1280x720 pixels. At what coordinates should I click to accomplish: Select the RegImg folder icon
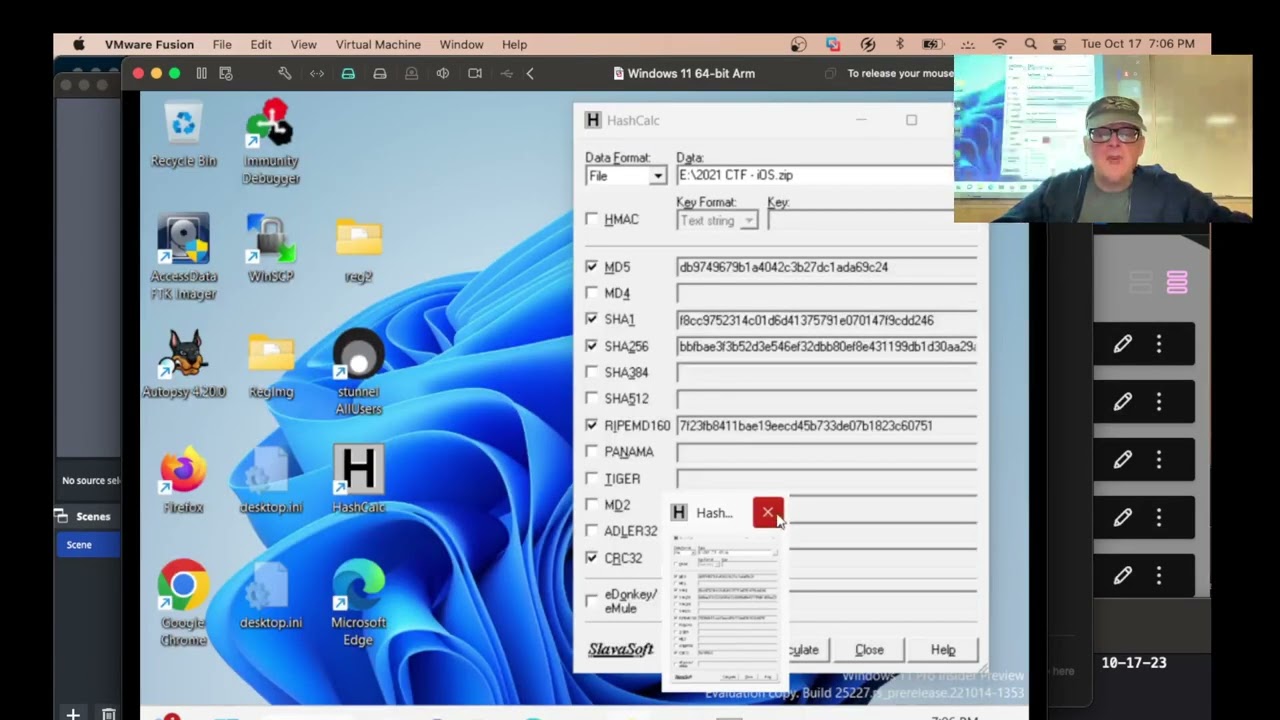(270, 363)
